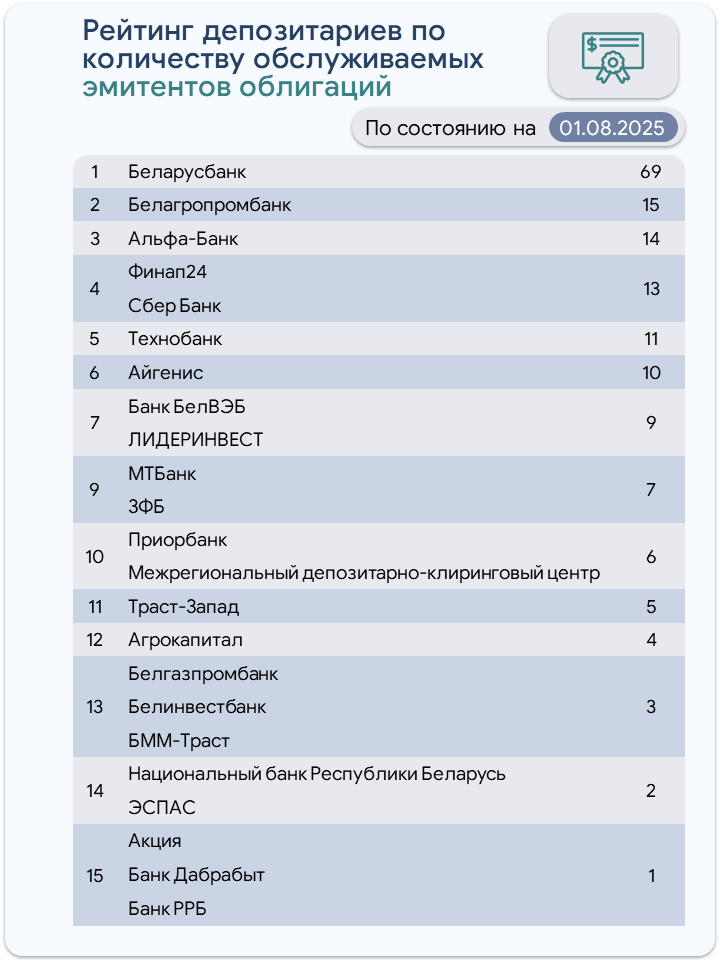Click value 69 for Беларусбанк
This screenshot has height=960, width=720.
(x=651, y=172)
